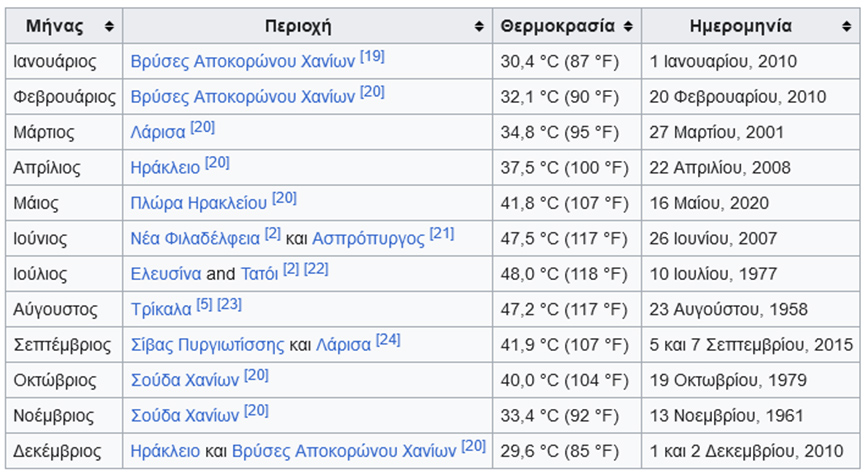This screenshot has height=474, width=868.
Task: Sort by Θερμοκρασία using its arrows
Action: 628,26
